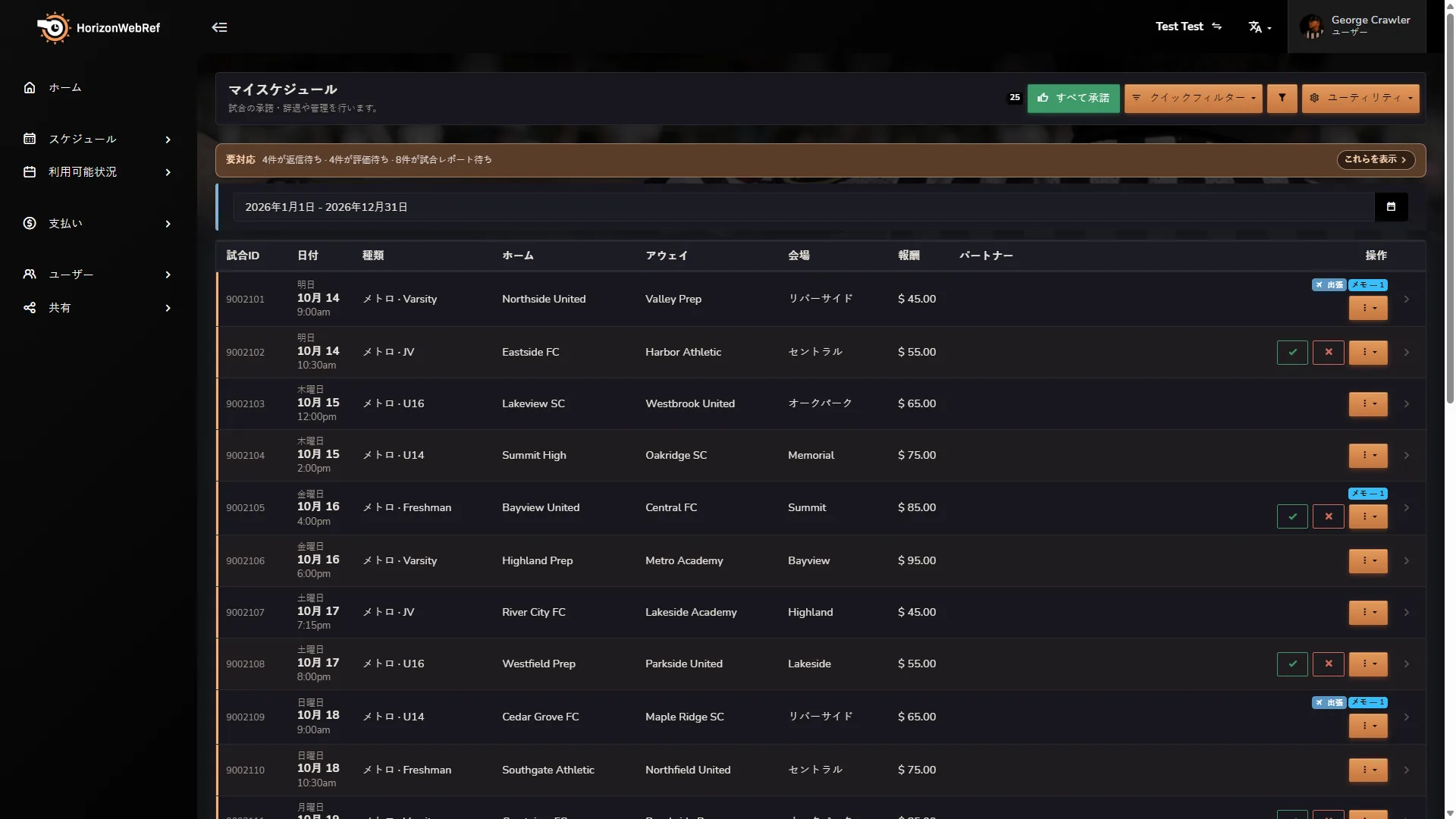Open actions menu for game 9002103
Image resolution: width=1456 pixels, height=819 pixels.
click(x=1368, y=404)
